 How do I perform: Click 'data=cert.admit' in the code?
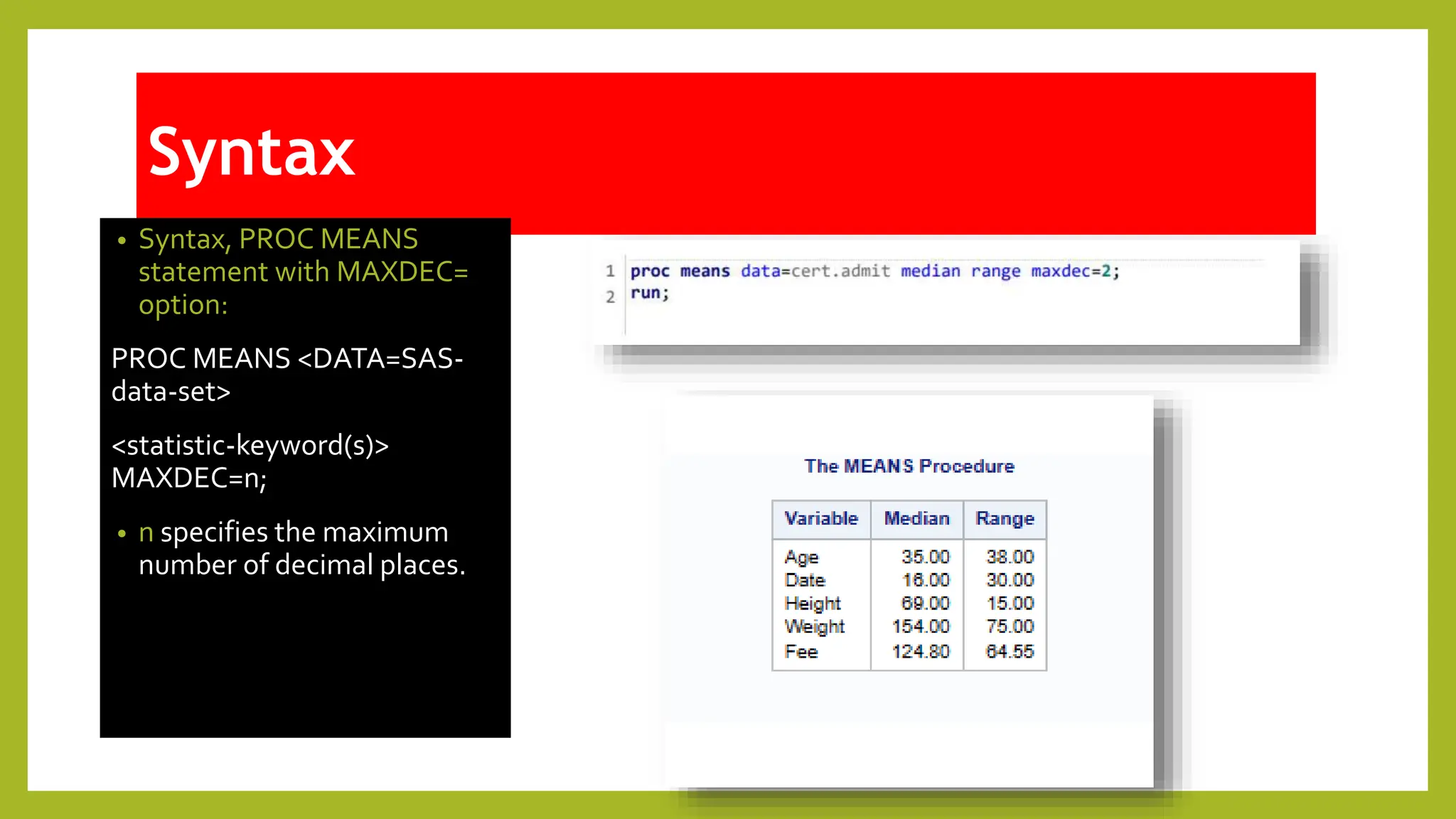pyautogui.click(x=815, y=271)
